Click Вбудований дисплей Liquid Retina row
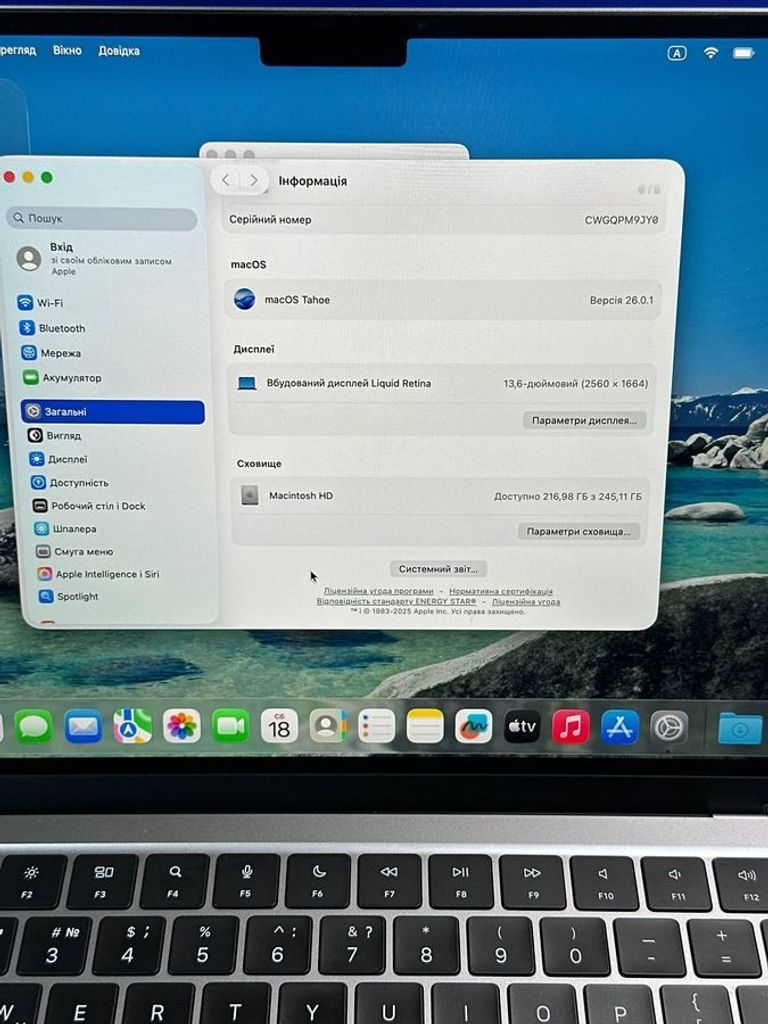Viewport: 768px width, 1024px height. pyautogui.click(x=441, y=383)
